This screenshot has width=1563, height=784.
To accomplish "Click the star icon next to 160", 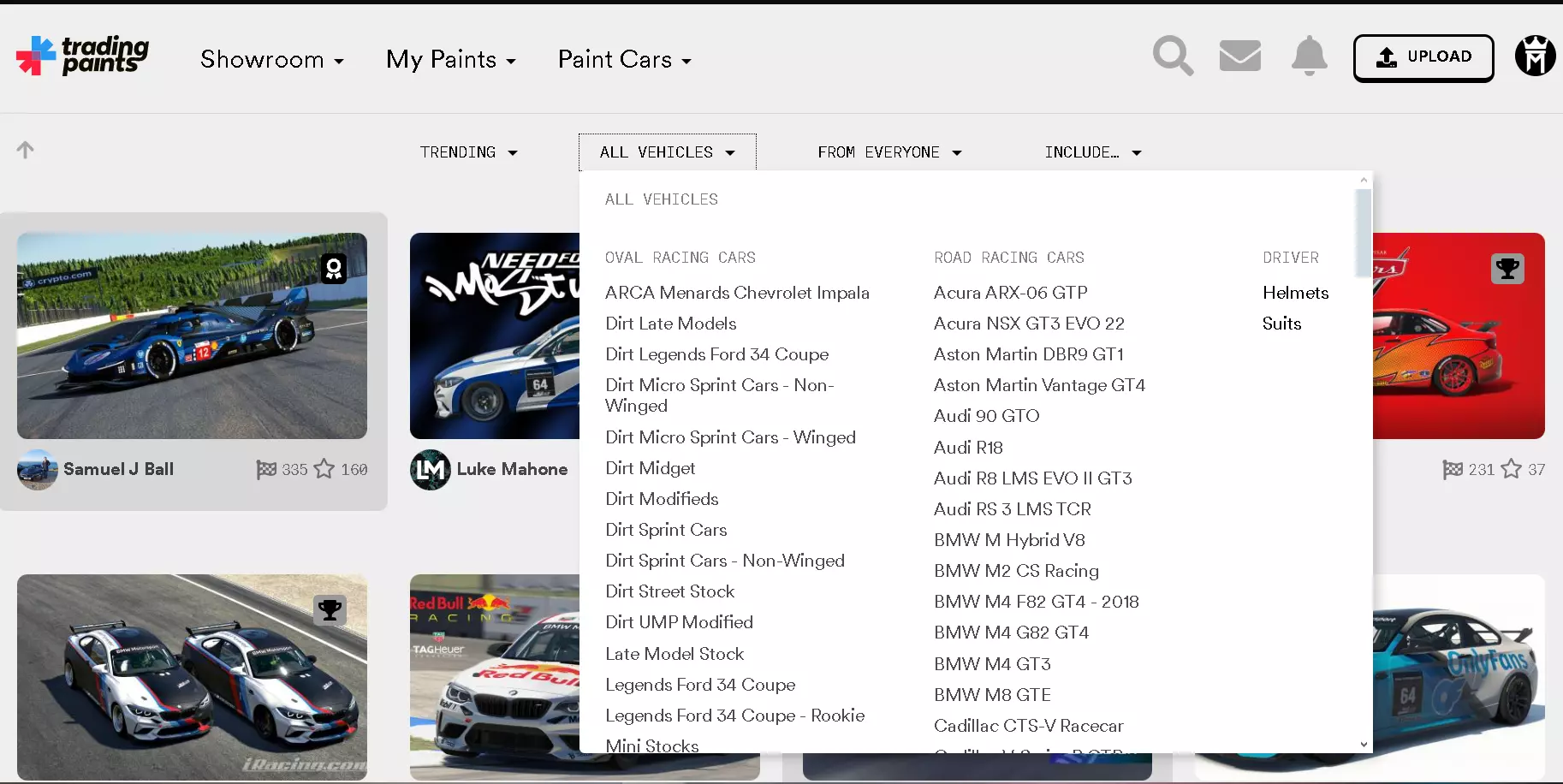I will (x=324, y=469).
